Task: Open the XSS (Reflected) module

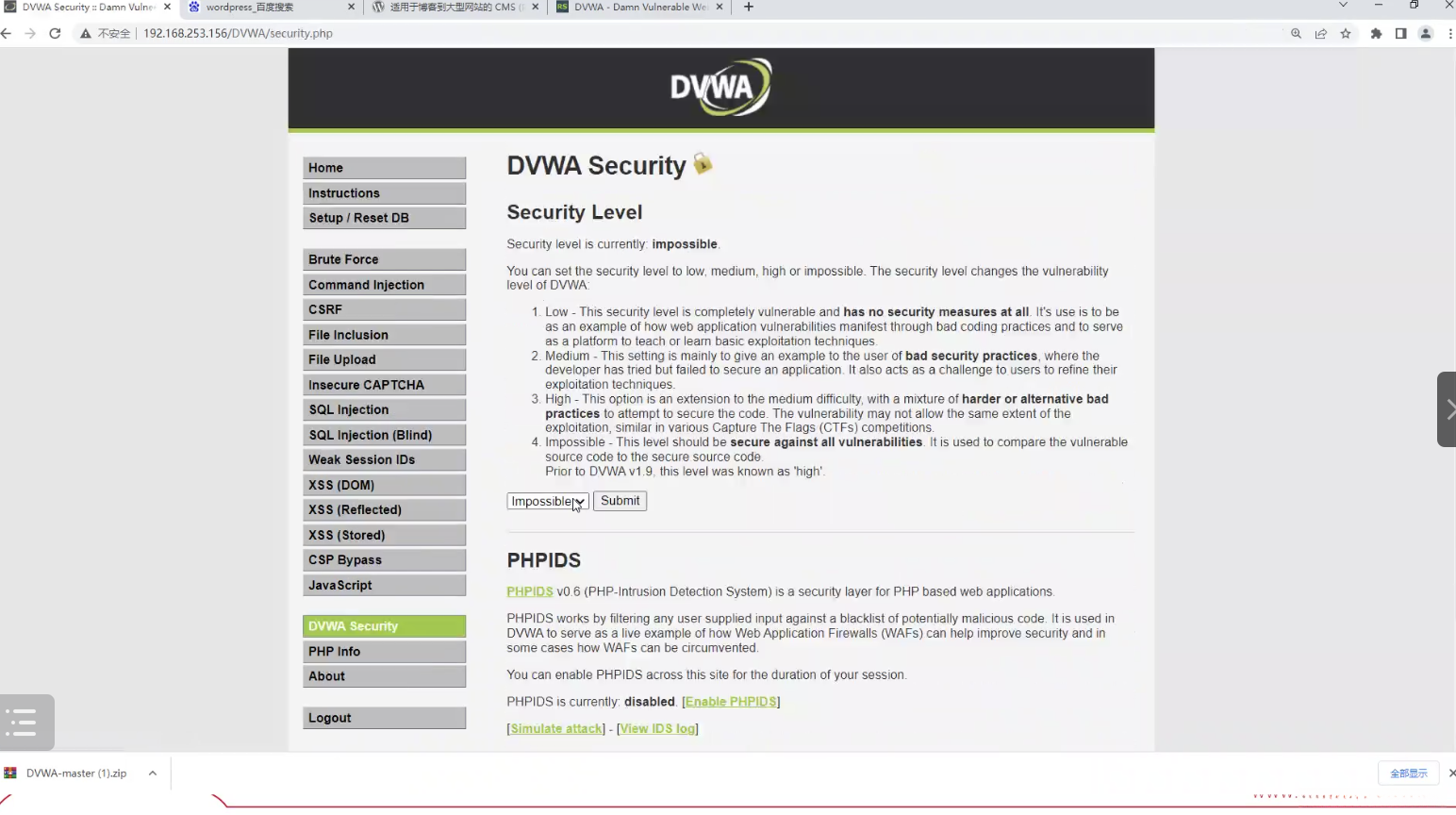Action: pos(384,509)
